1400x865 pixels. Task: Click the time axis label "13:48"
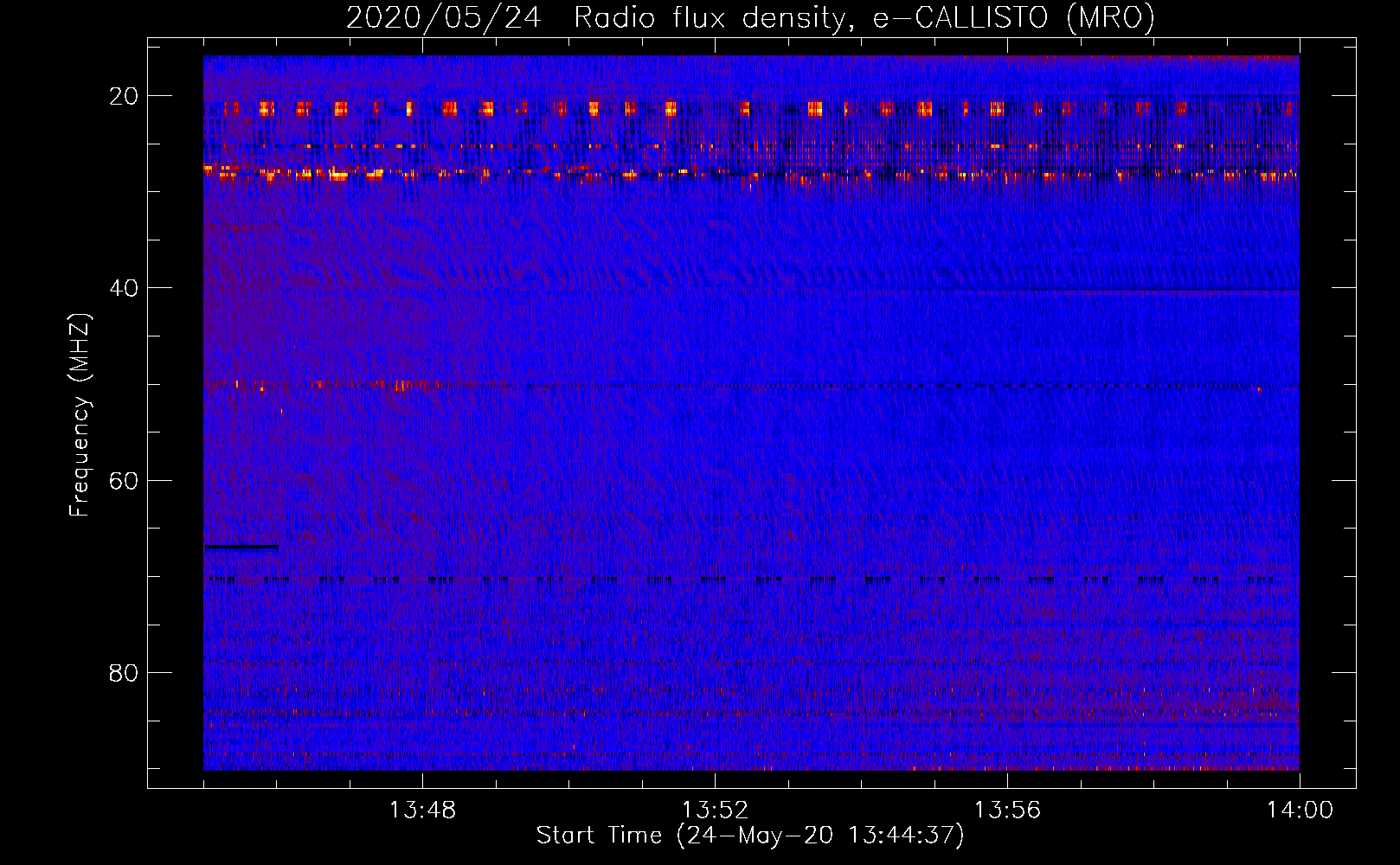pyautogui.click(x=422, y=811)
